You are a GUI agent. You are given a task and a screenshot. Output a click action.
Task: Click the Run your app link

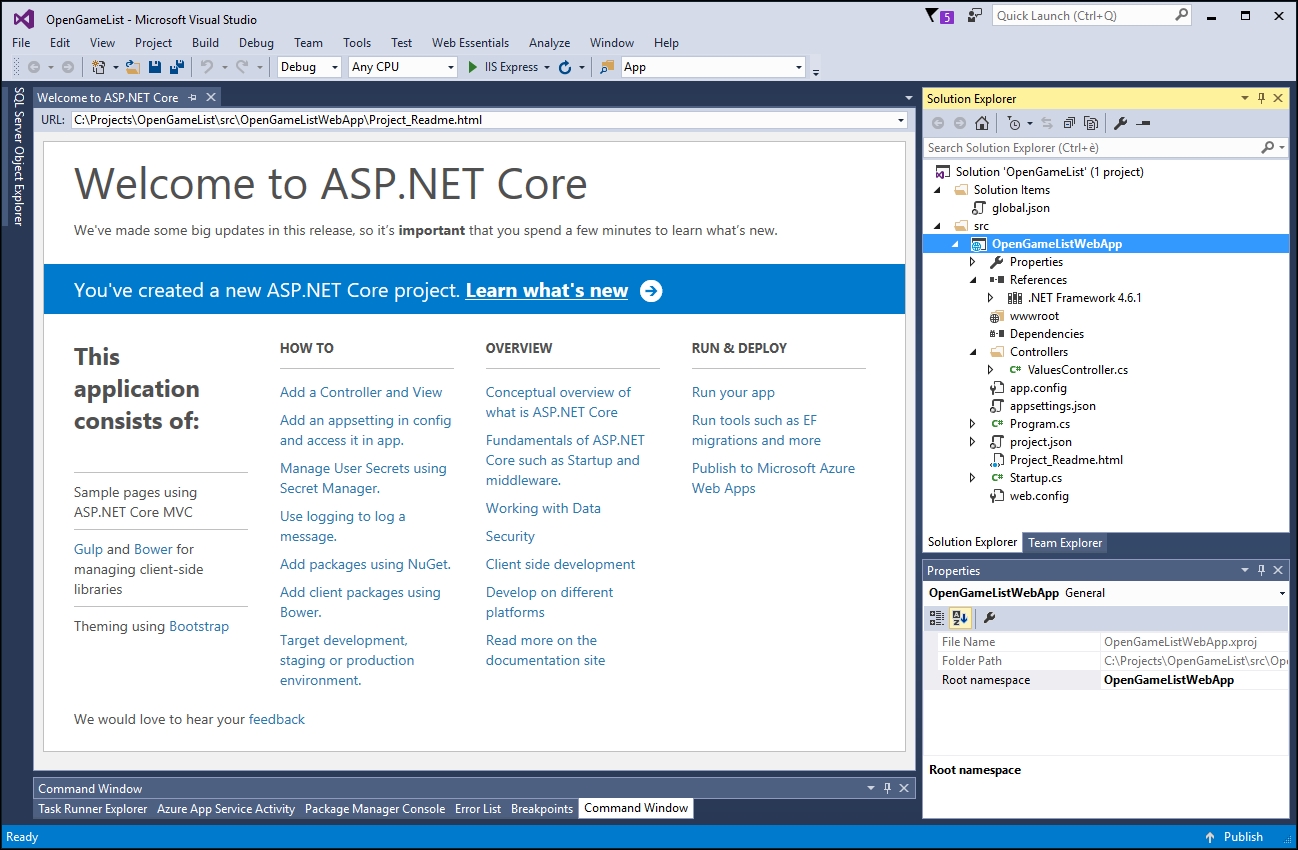click(733, 393)
